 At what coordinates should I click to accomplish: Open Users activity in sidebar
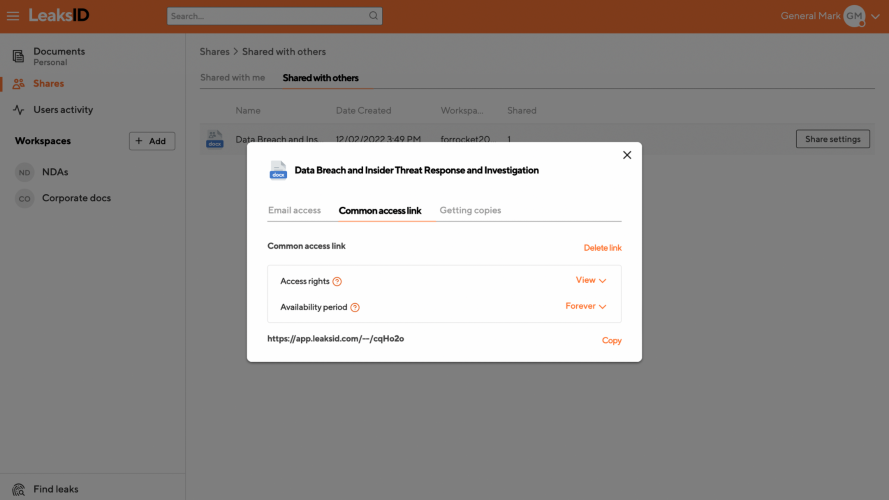coord(63,109)
